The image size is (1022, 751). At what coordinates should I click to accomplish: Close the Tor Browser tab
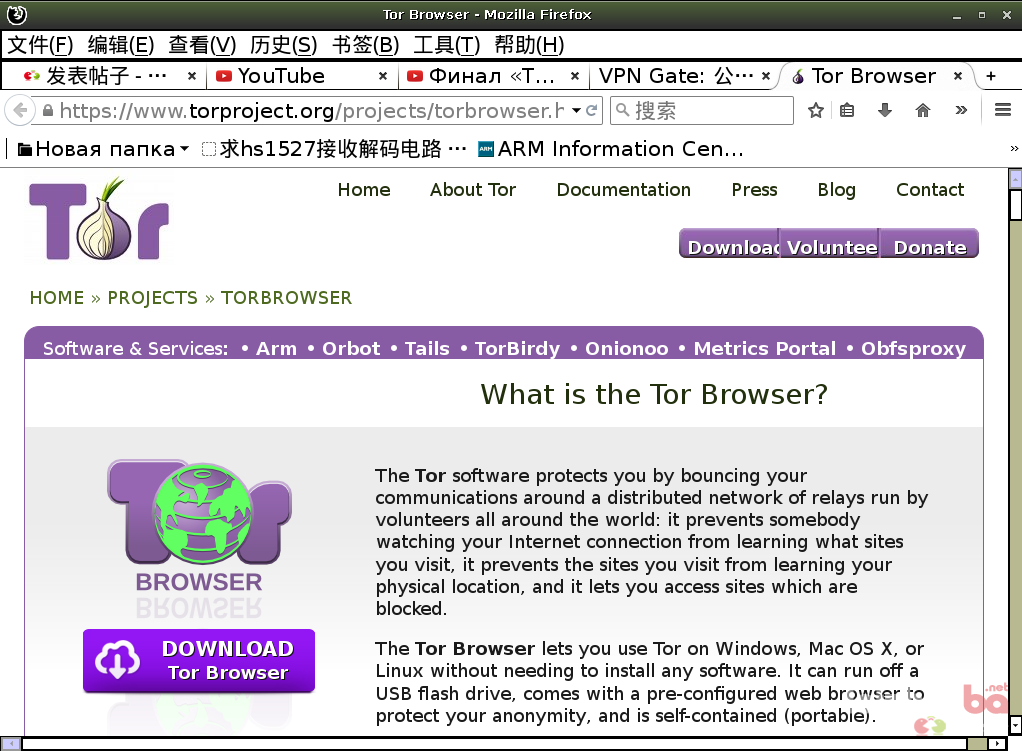point(957,76)
